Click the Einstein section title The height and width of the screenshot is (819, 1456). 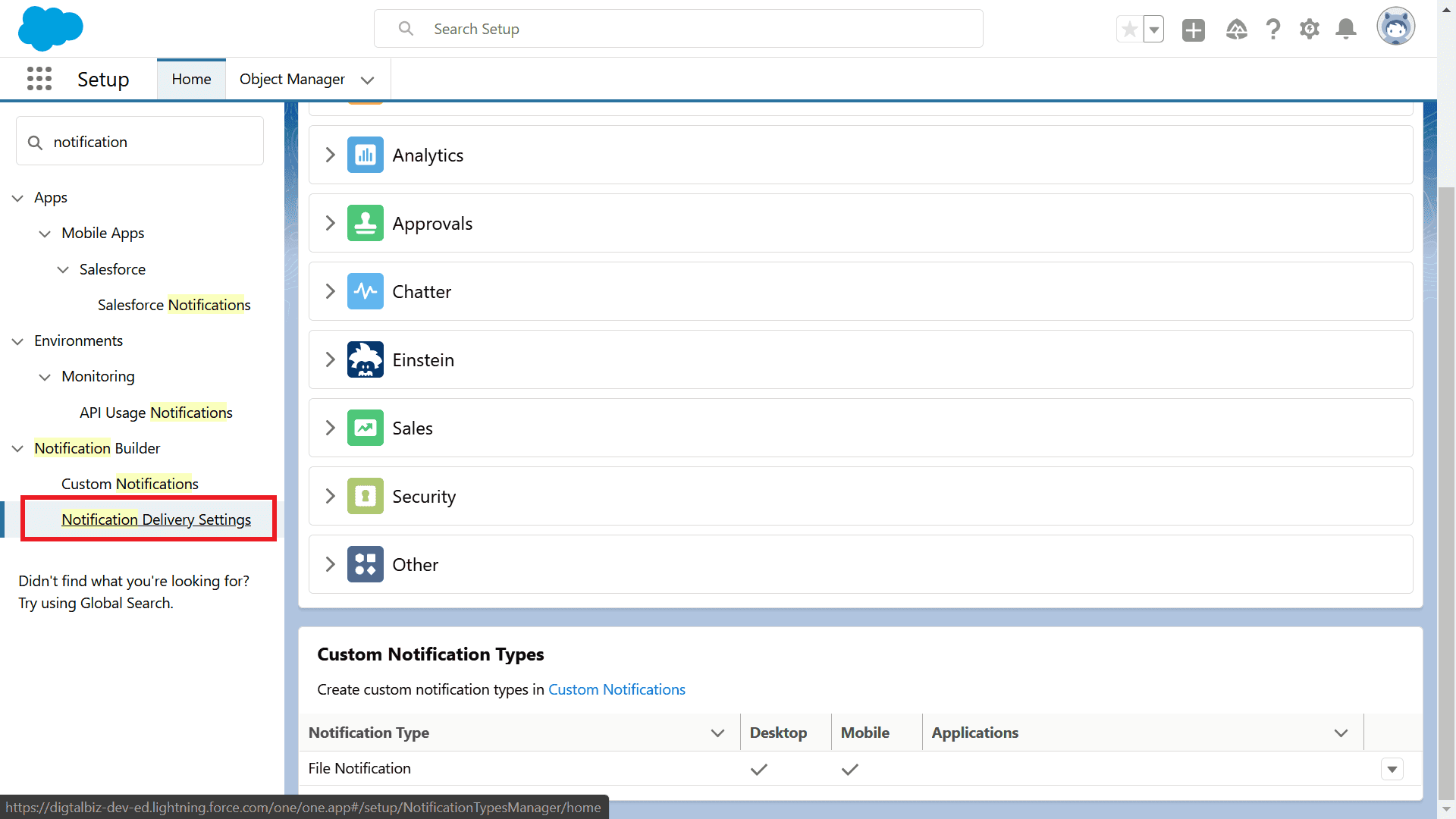[423, 360]
